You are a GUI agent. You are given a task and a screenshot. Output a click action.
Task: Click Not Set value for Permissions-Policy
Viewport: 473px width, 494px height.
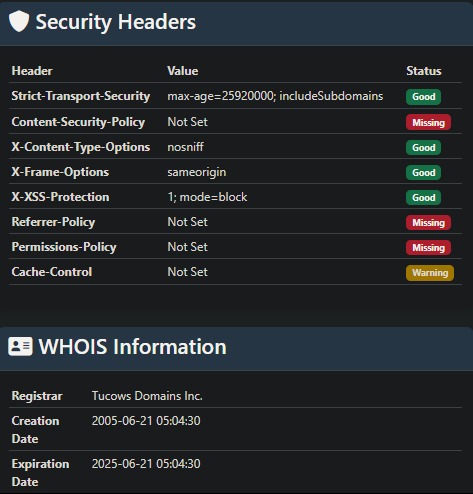187,247
